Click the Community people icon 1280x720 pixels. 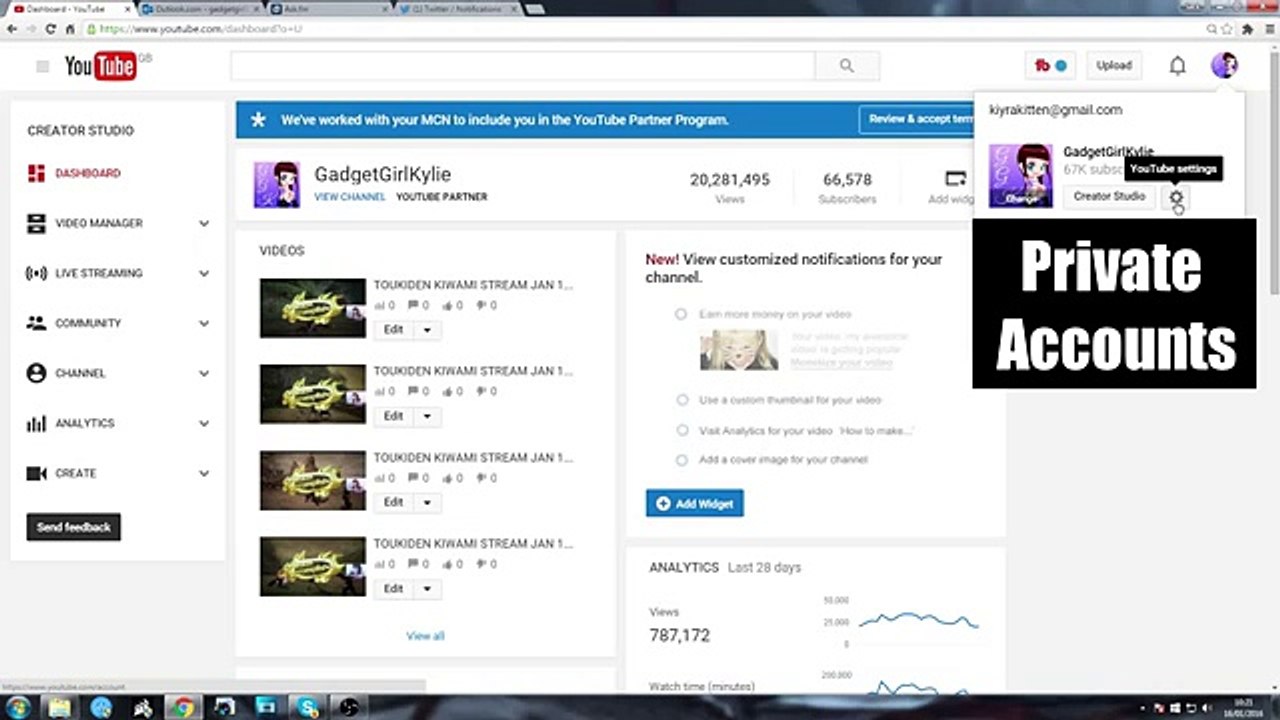[x=36, y=324]
